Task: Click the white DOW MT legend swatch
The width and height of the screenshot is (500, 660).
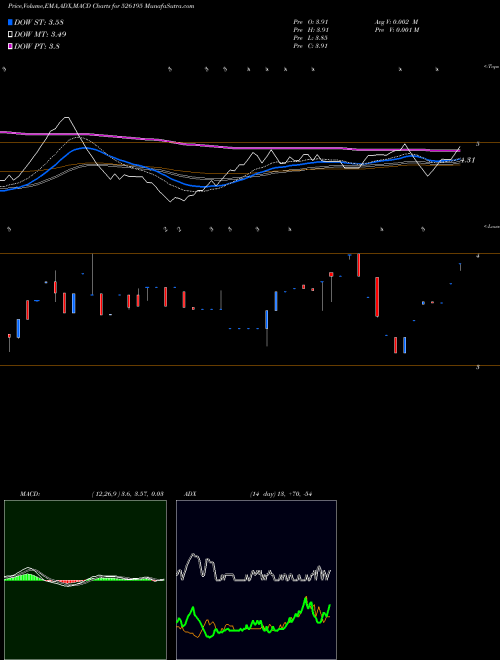Action: click(10, 35)
